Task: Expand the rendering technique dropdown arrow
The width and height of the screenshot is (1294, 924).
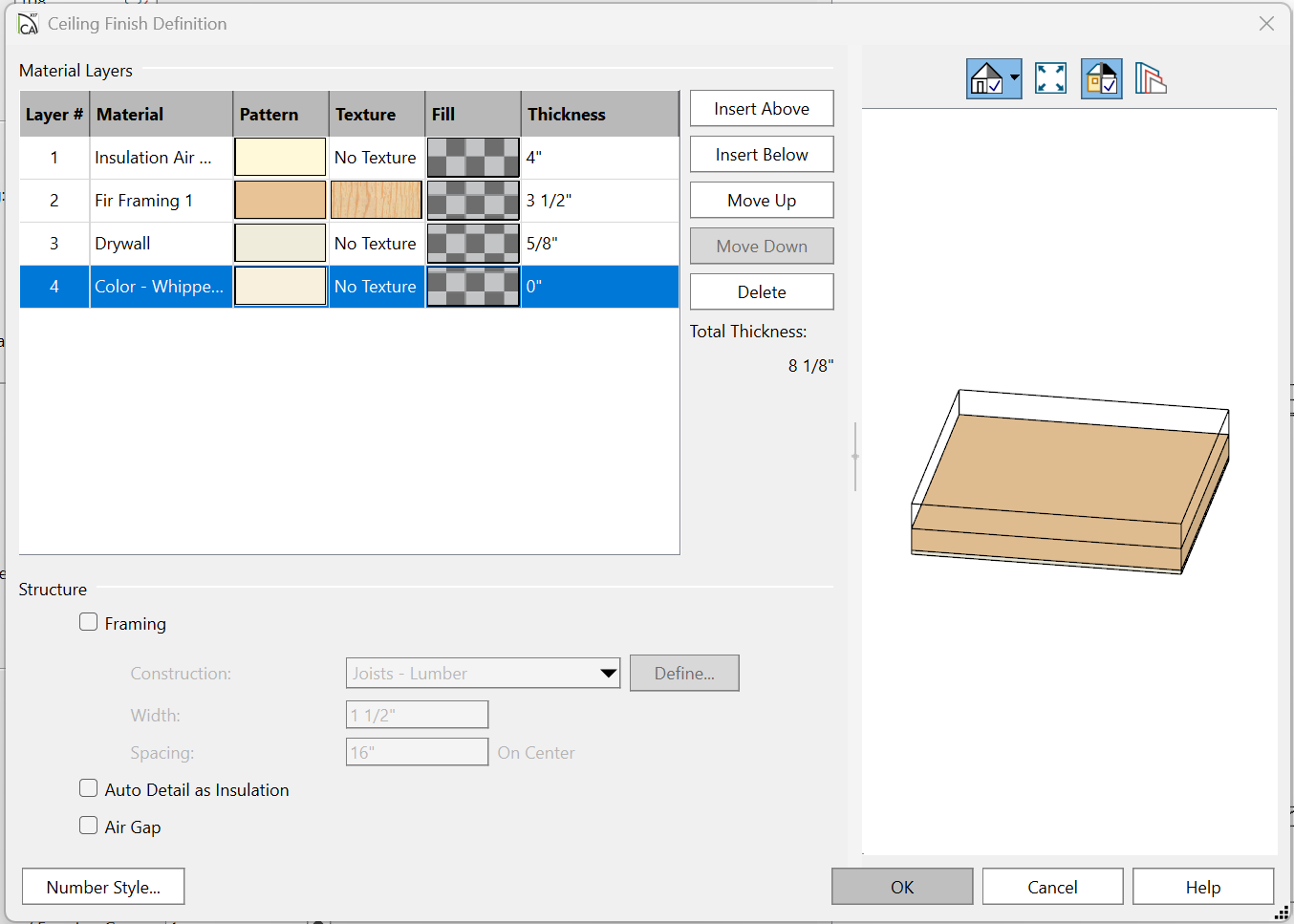Action: (1014, 78)
